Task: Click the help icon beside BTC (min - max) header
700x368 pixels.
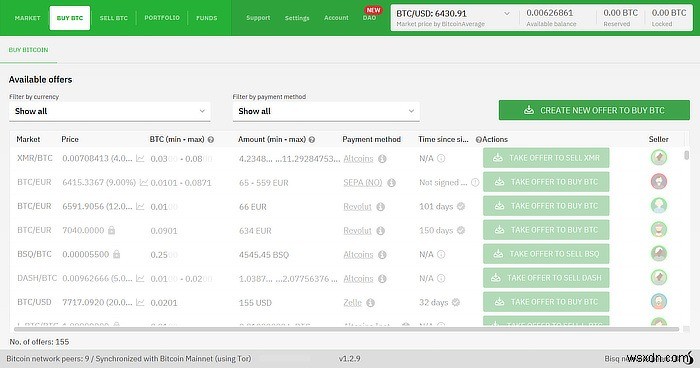Action: point(211,140)
